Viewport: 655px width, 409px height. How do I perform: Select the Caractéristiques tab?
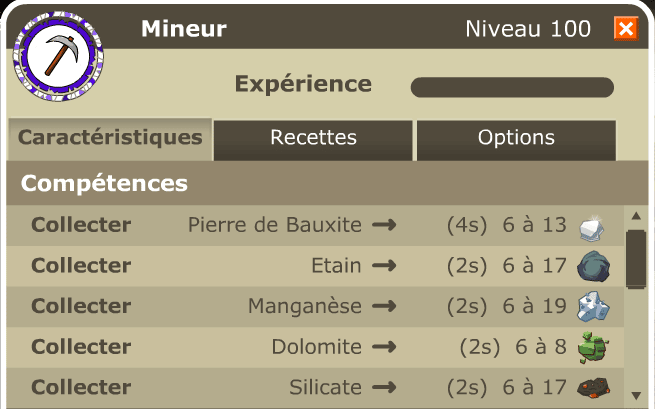[x=110, y=138]
